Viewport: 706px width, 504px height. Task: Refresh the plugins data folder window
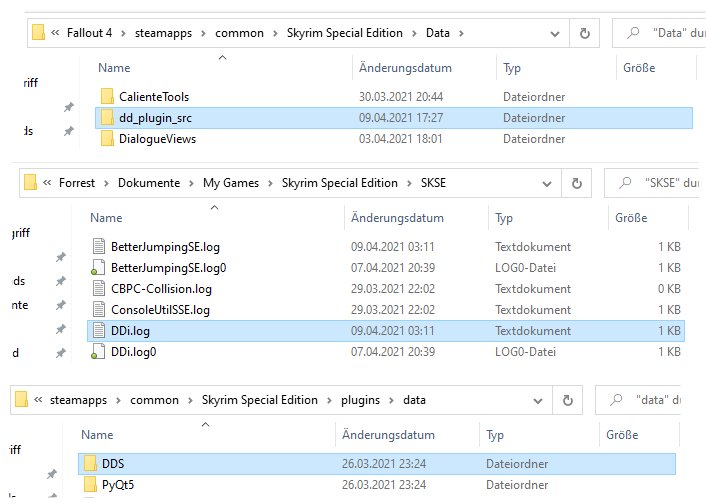click(x=567, y=400)
